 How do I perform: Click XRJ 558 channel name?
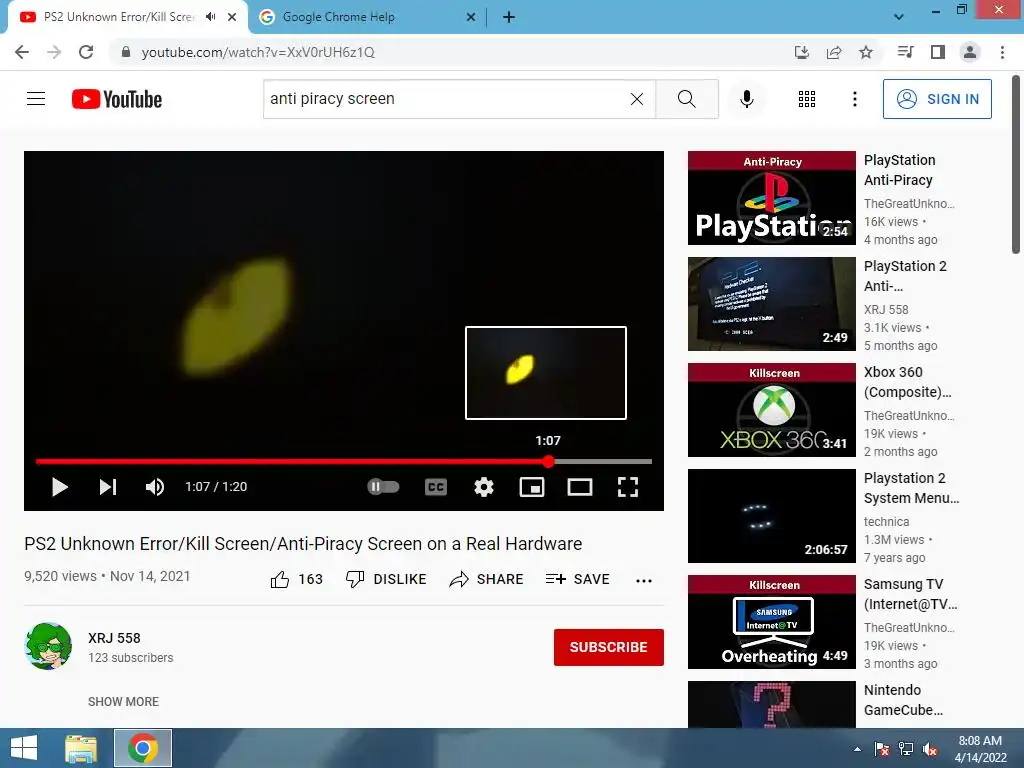(x=114, y=638)
